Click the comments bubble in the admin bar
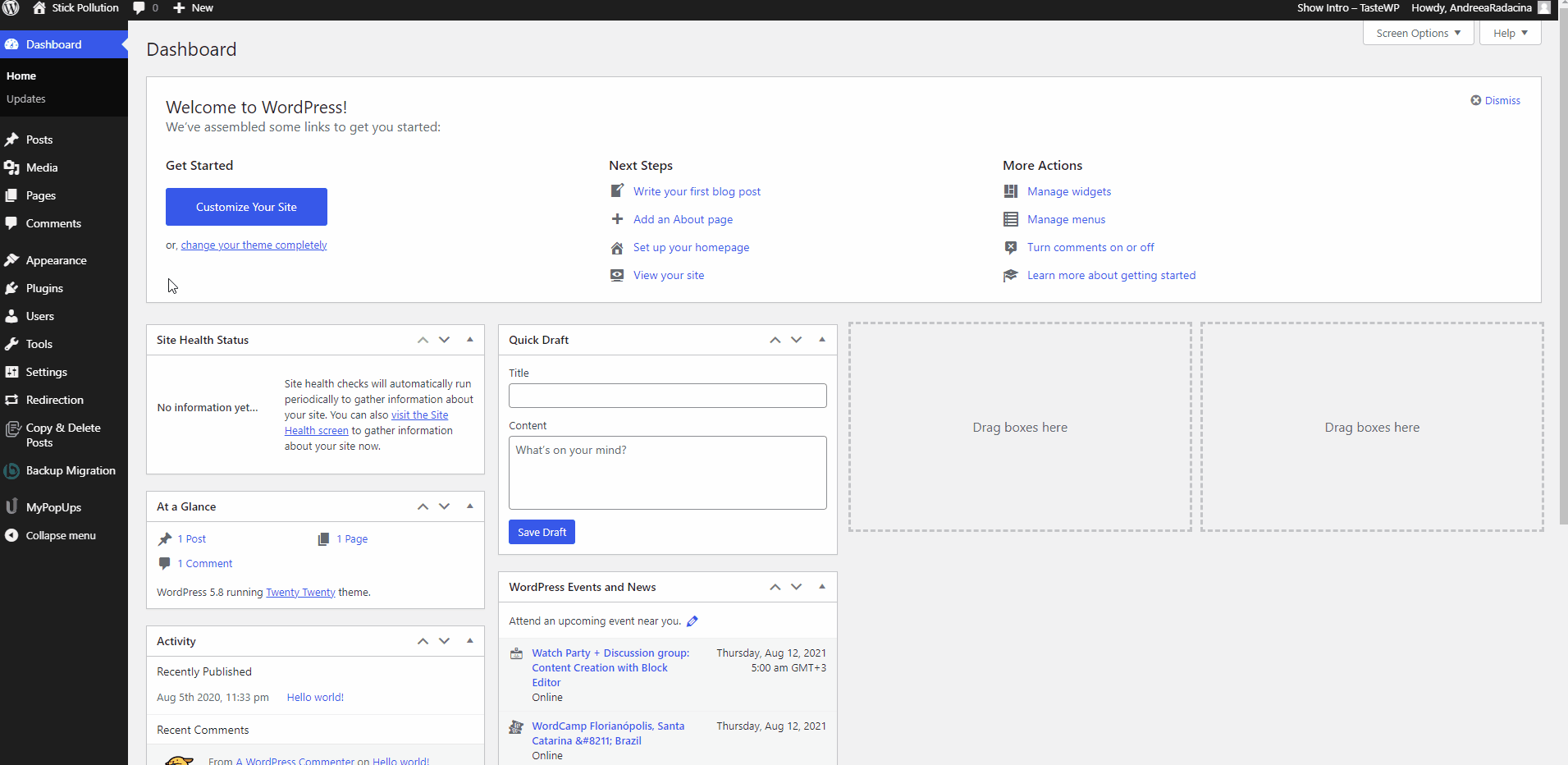Image resolution: width=1568 pixels, height=765 pixels. [139, 8]
